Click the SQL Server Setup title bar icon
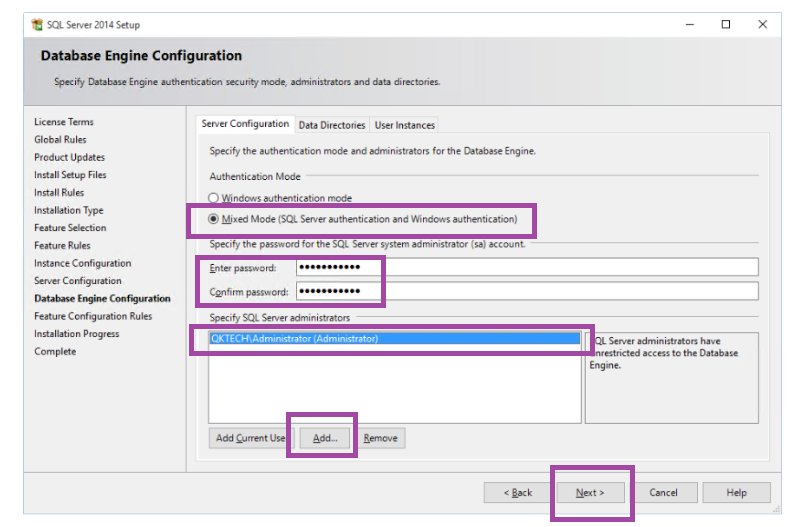Screen dimensions: 792x527 [37, 24]
